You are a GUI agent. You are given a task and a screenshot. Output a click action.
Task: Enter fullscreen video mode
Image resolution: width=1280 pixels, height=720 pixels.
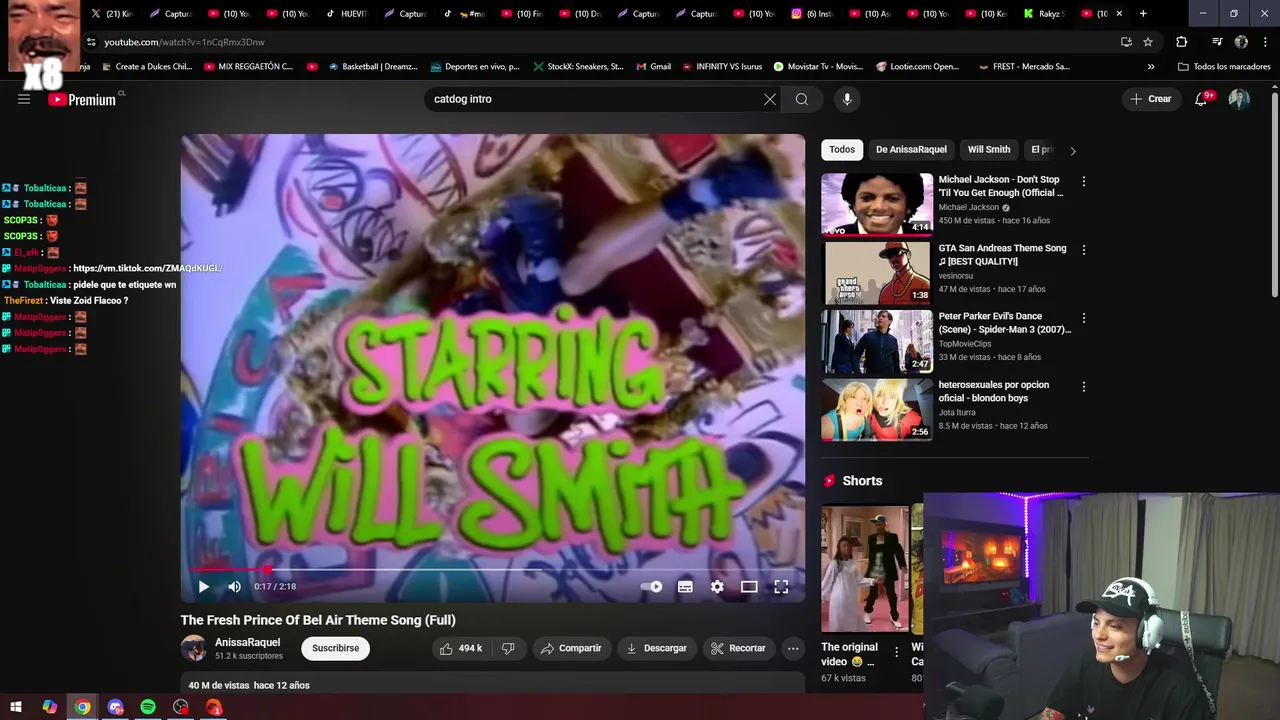tap(781, 587)
